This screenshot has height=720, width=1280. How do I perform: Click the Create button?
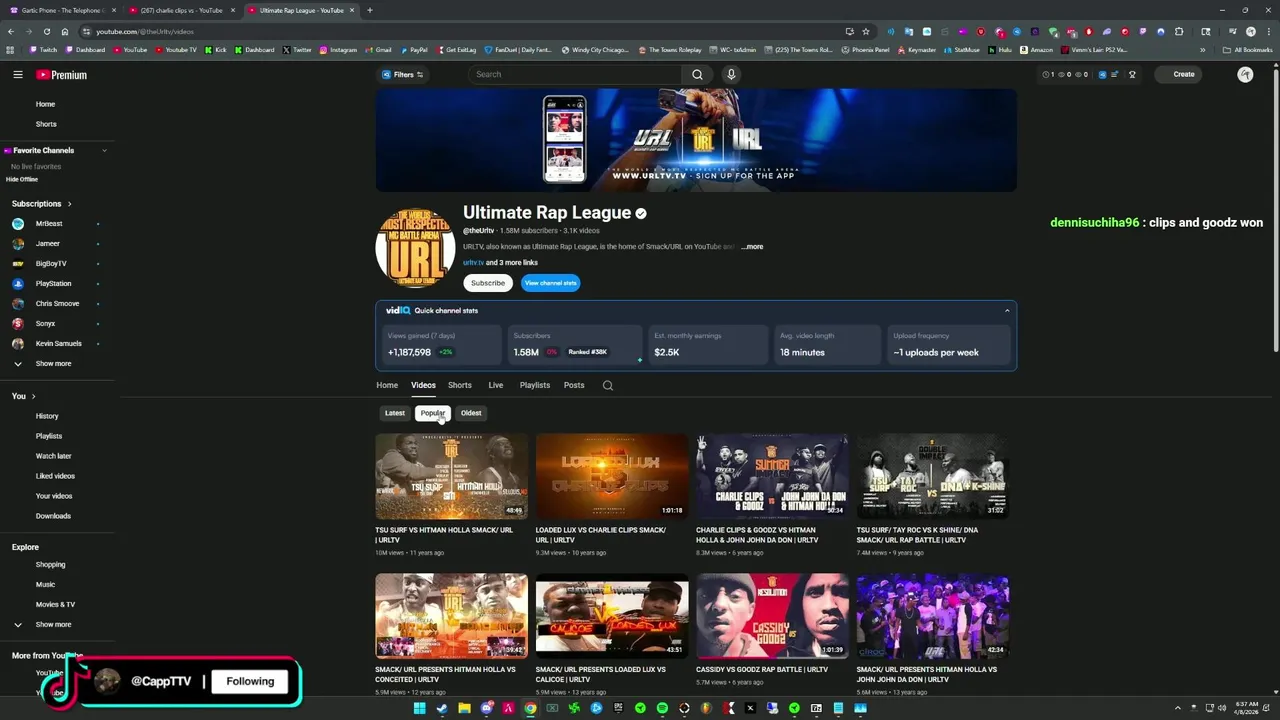pyautogui.click(x=1177, y=74)
